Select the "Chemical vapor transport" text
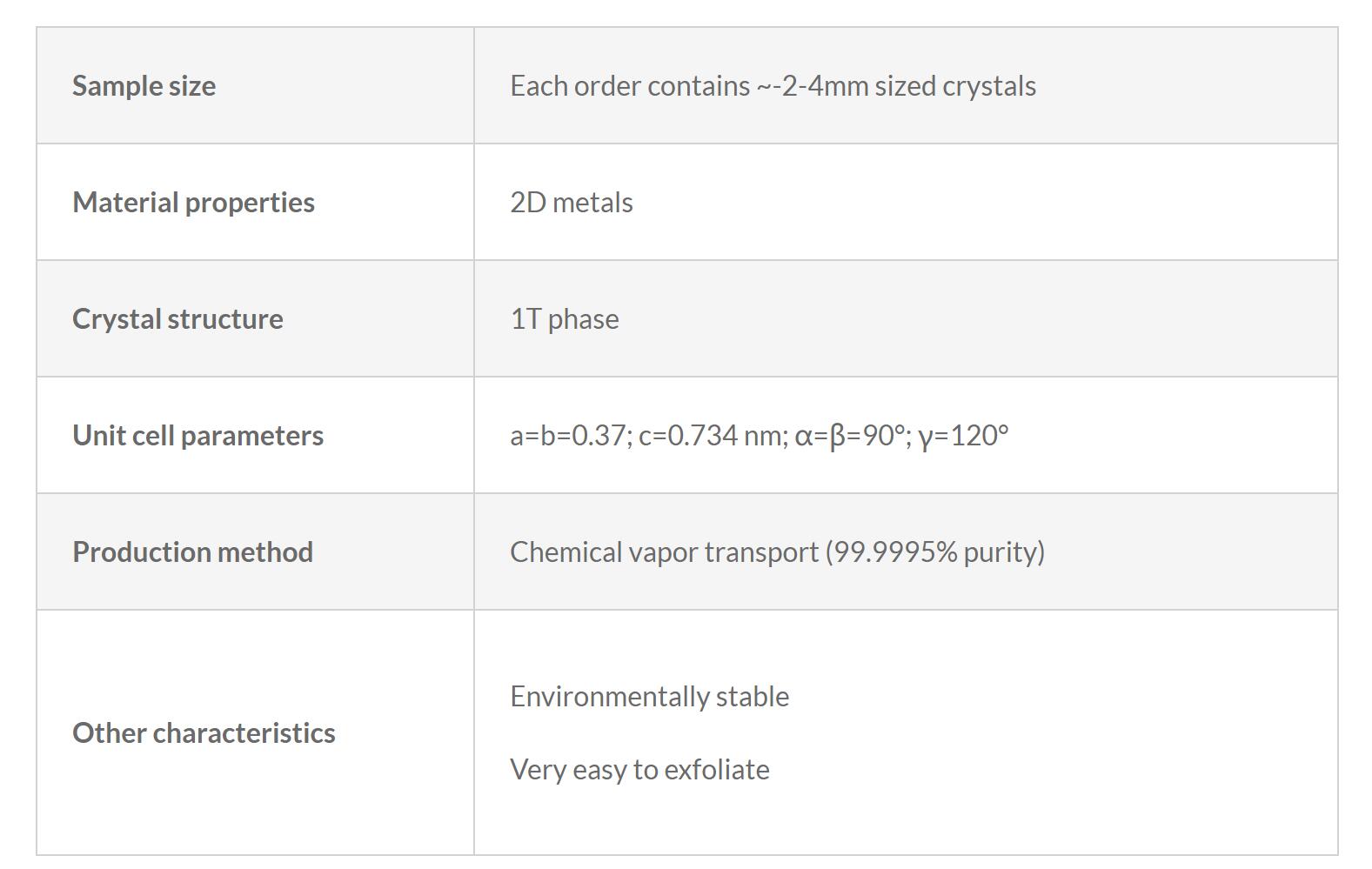 (x=664, y=552)
